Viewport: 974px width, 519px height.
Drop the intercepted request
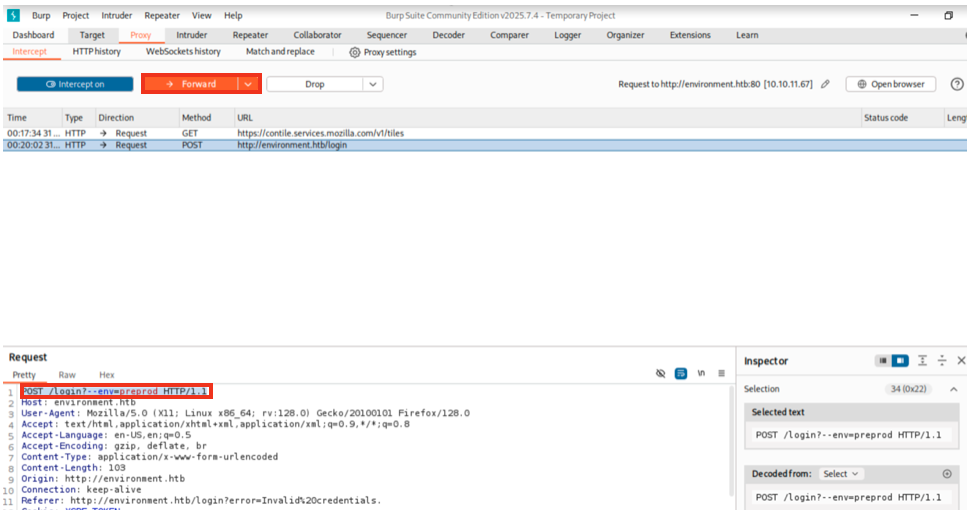pyautogui.click(x=314, y=84)
